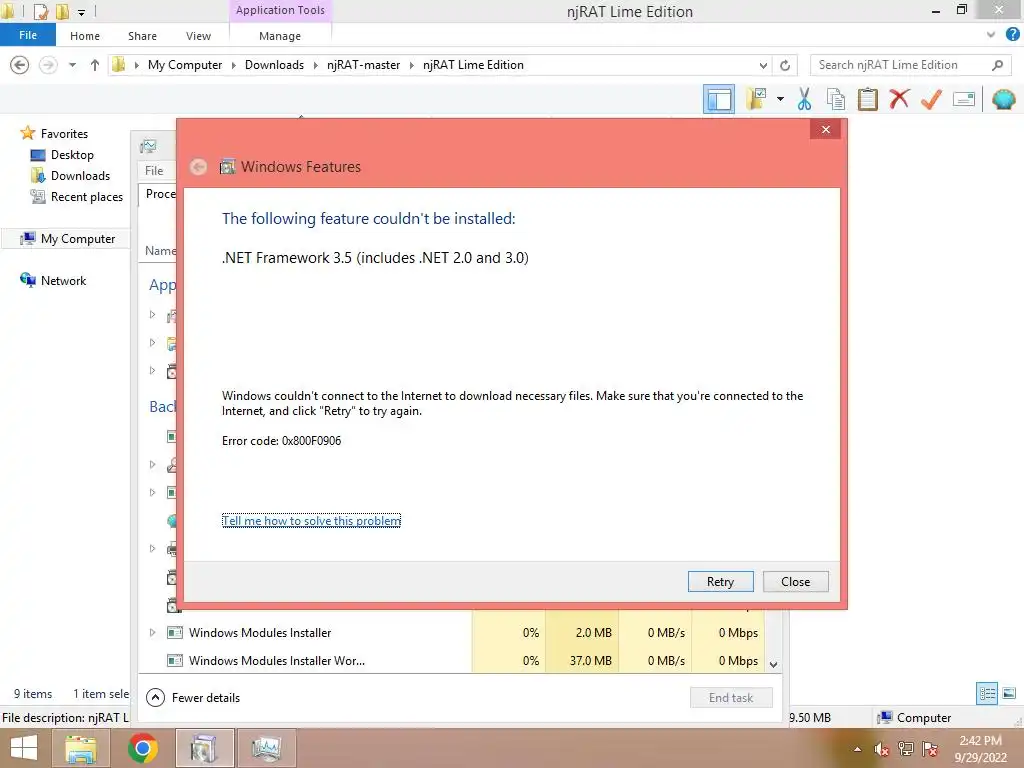Click the Properties quick access icon in title bar

(x=41, y=11)
